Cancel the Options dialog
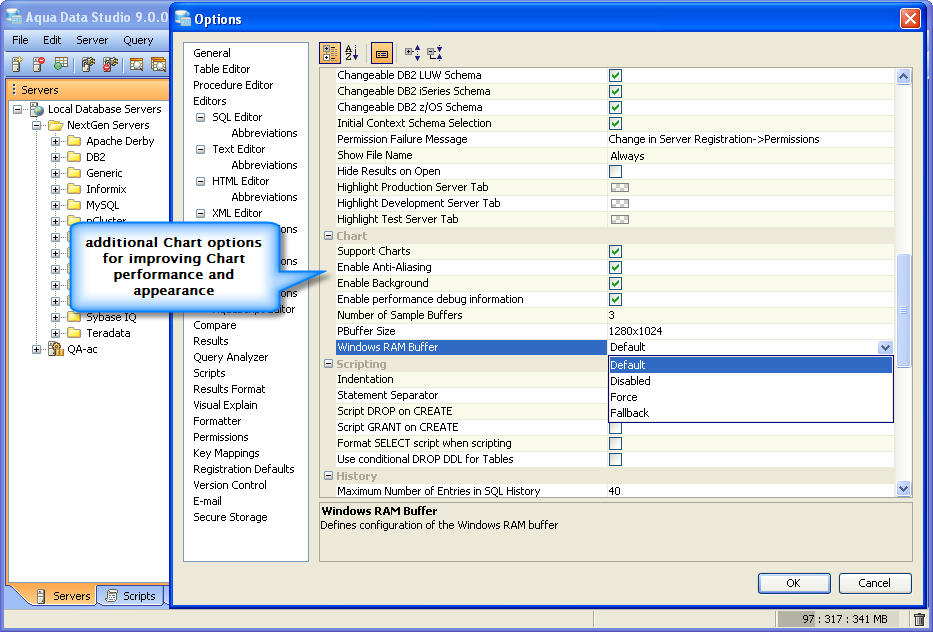This screenshot has width=933, height=632. pyautogui.click(x=875, y=583)
